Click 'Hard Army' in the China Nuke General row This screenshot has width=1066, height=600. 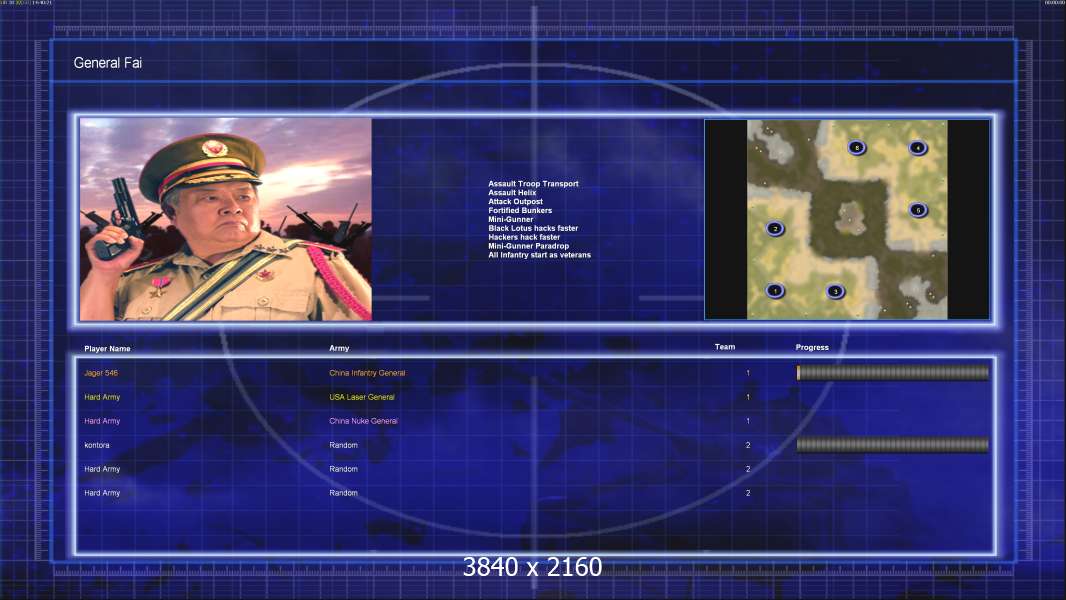(x=102, y=421)
